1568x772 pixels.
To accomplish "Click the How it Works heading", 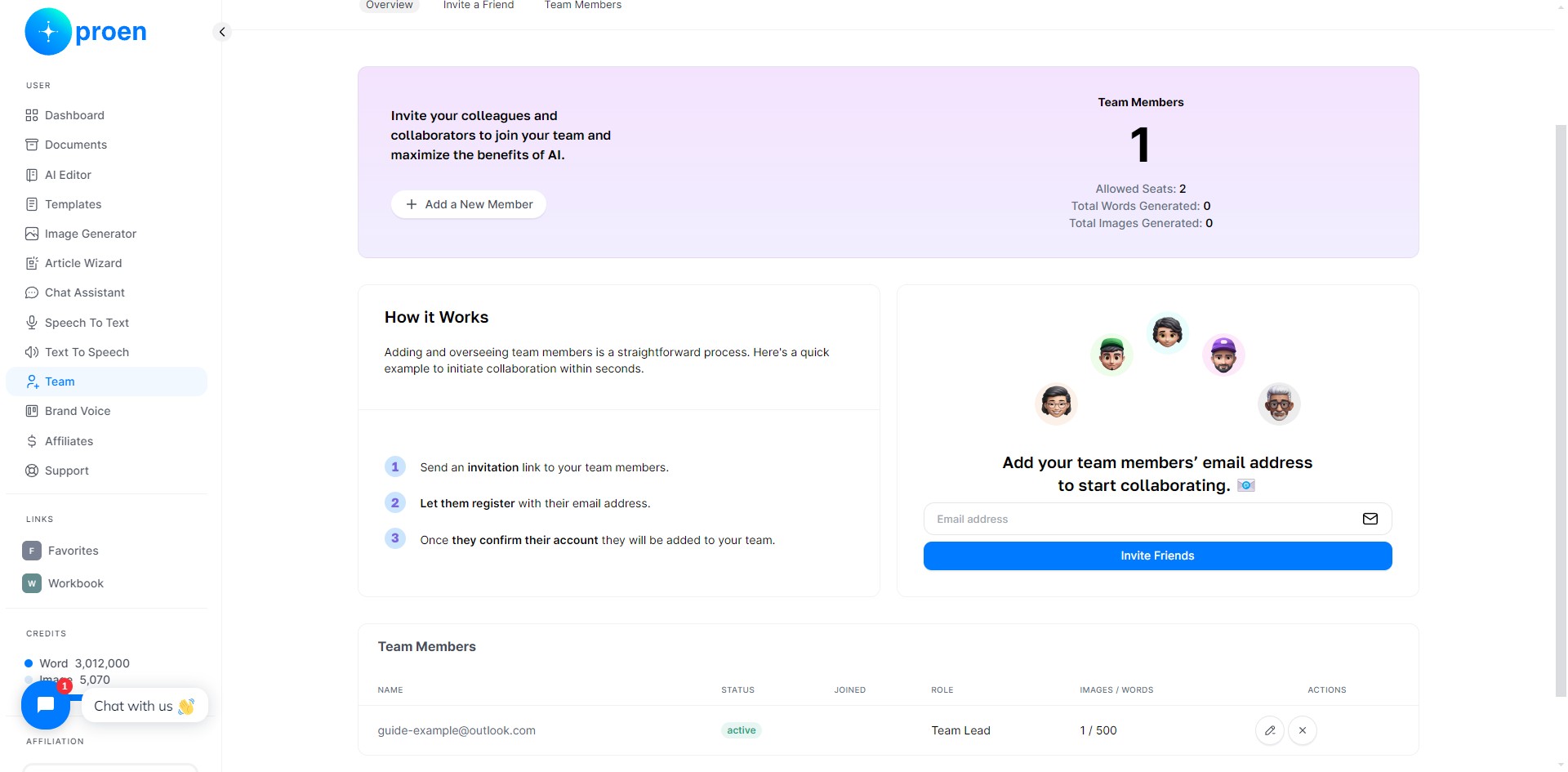I will pyautogui.click(x=436, y=317).
